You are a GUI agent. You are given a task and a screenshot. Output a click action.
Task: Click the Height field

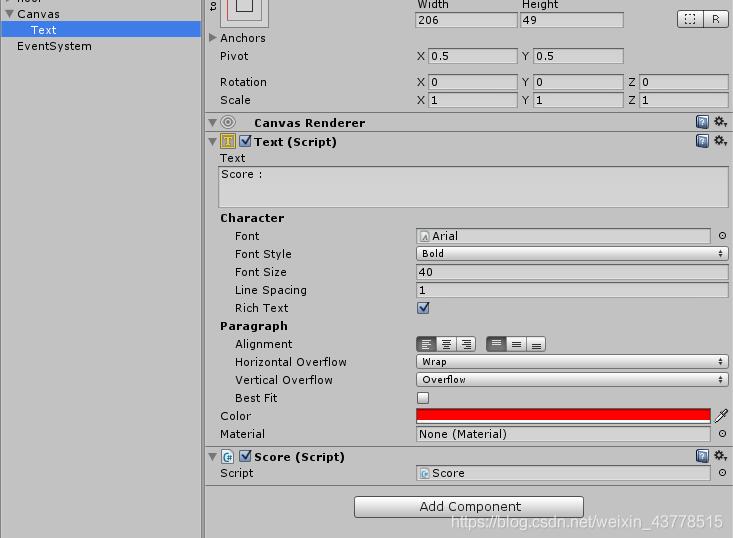pyautogui.click(x=571, y=20)
